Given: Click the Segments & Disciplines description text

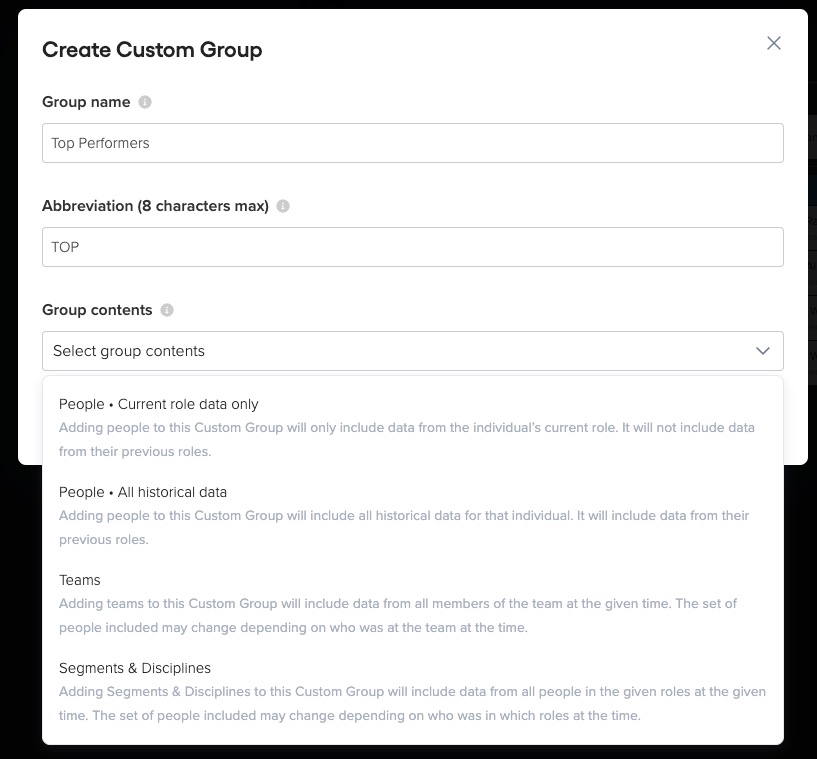Looking at the screenshot, I should coord(412,703).
